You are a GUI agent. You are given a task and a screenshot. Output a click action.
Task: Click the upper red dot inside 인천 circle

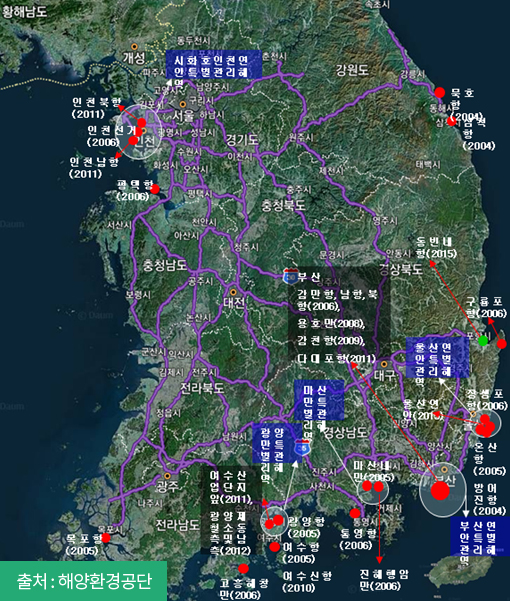point(141,123)
